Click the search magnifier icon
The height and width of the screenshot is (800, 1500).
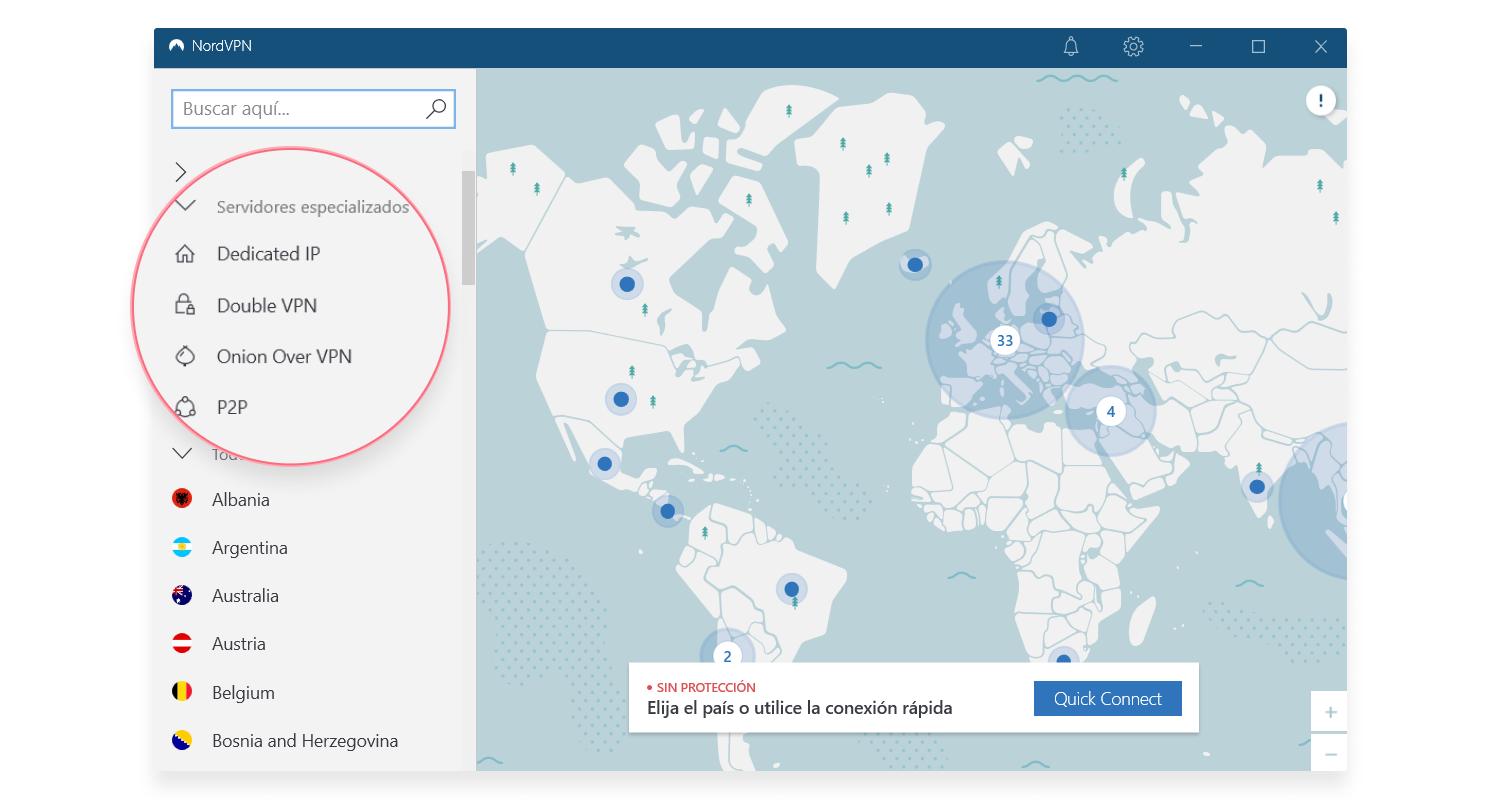click(436, 109)
